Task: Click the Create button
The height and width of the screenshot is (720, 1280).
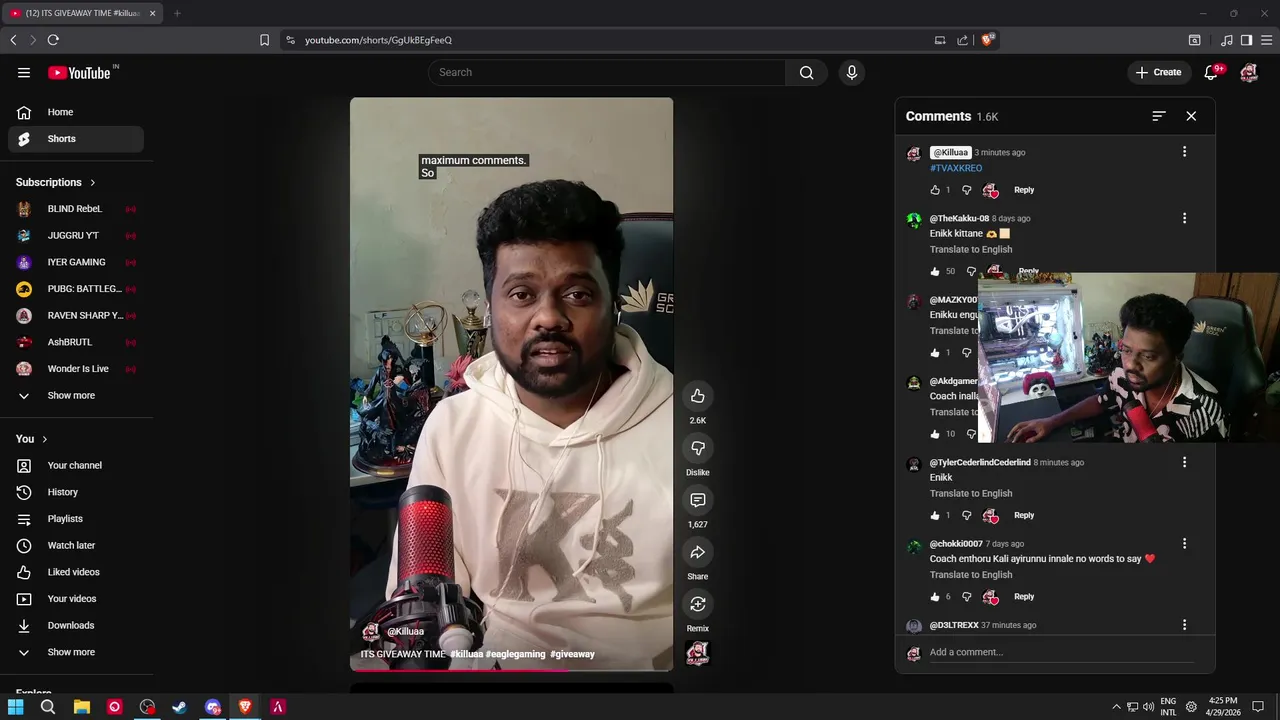Action: pos(1158,72)
